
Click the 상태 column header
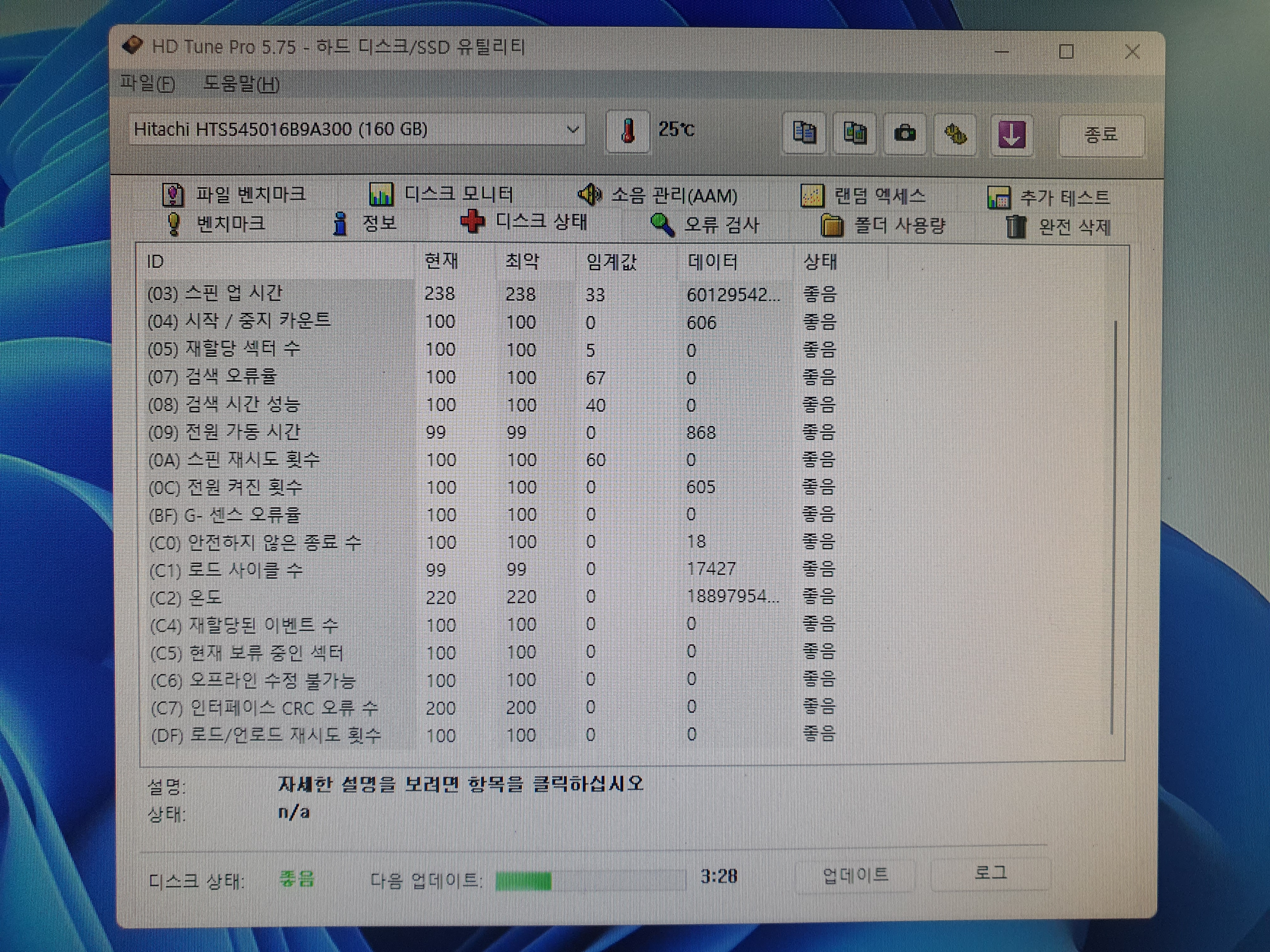[x=820, y=262]
